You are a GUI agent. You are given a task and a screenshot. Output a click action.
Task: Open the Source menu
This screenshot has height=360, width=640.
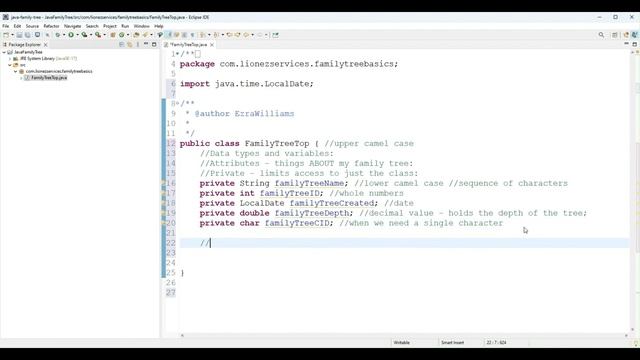coord(32,26)
